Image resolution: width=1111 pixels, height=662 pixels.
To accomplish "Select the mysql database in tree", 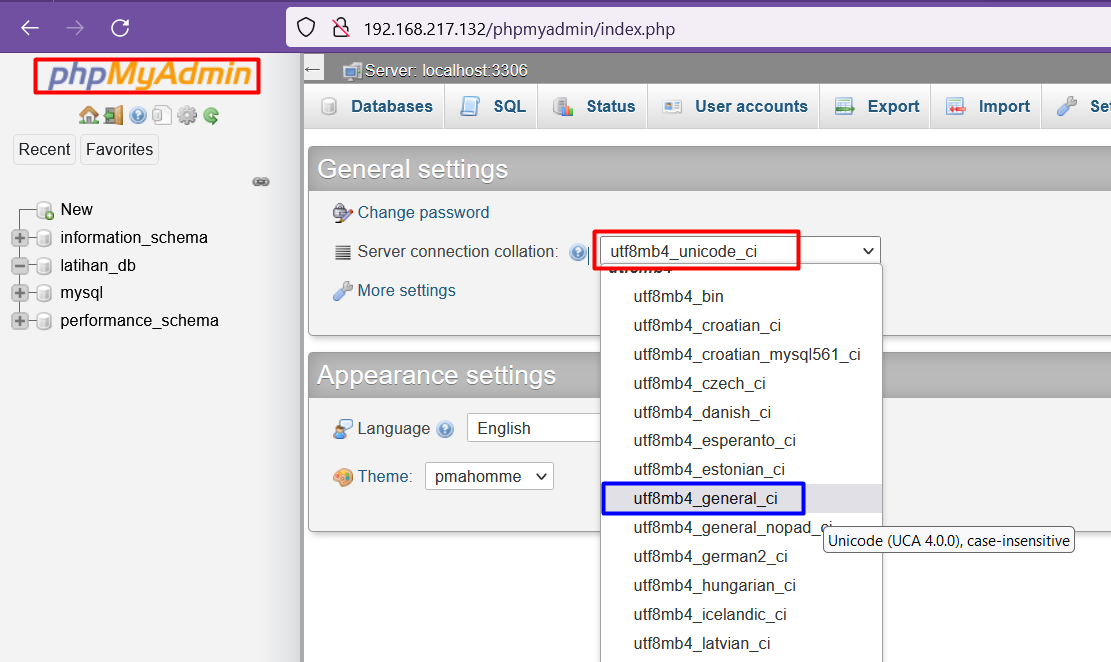I will 81,293.
